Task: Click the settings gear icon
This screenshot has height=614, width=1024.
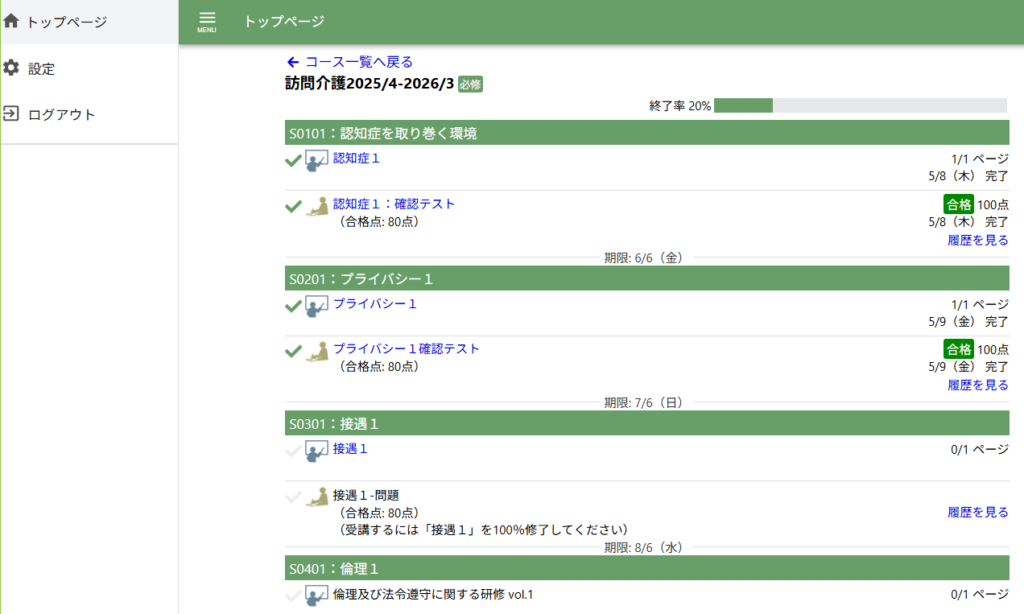Action: pyautogui.click(x=11, y=68)
